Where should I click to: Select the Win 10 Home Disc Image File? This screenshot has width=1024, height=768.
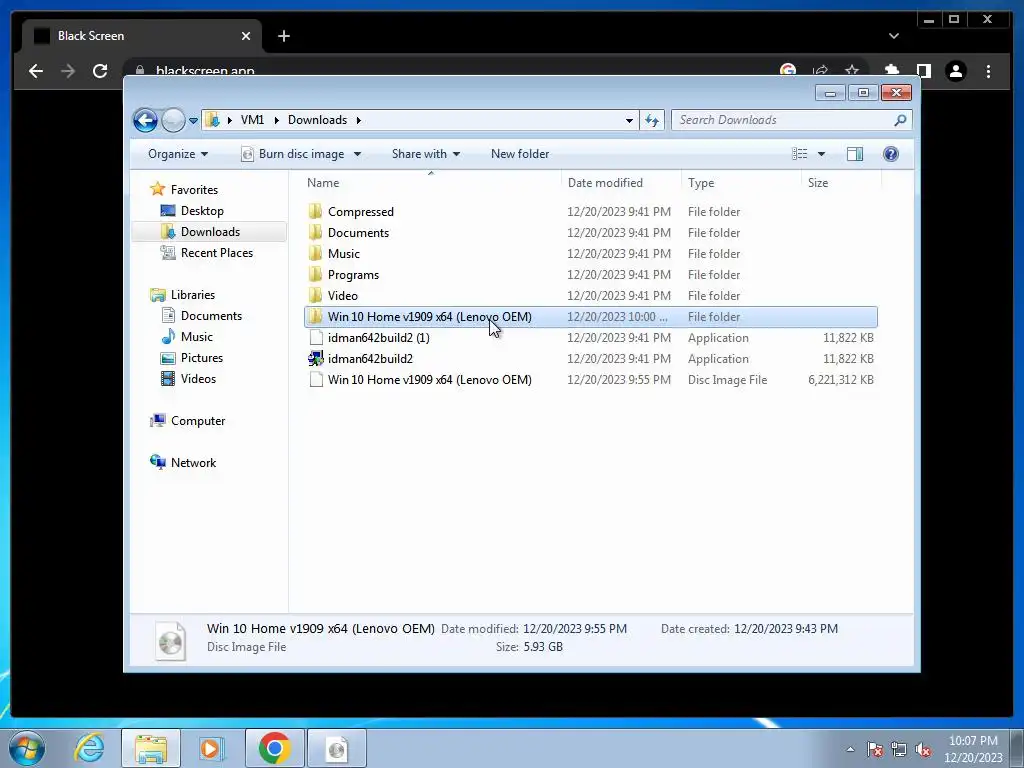pyautogui.click(x=590, y=380)
